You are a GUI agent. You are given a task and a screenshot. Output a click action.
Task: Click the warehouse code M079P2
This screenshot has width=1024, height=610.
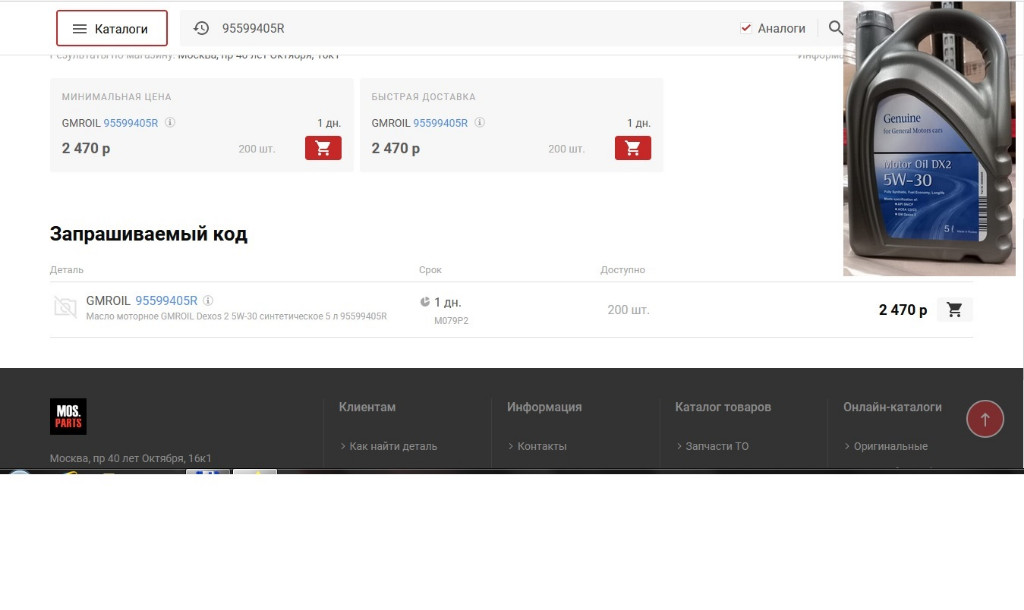click(451, 321)
